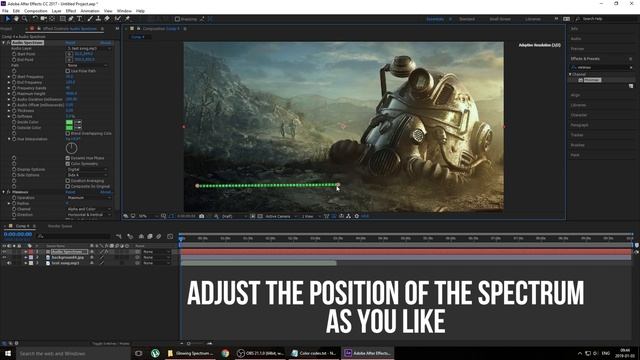Click the snapshot camera icon in viewer
Screen dimensions: 640x360
click(x=202, y=216)
